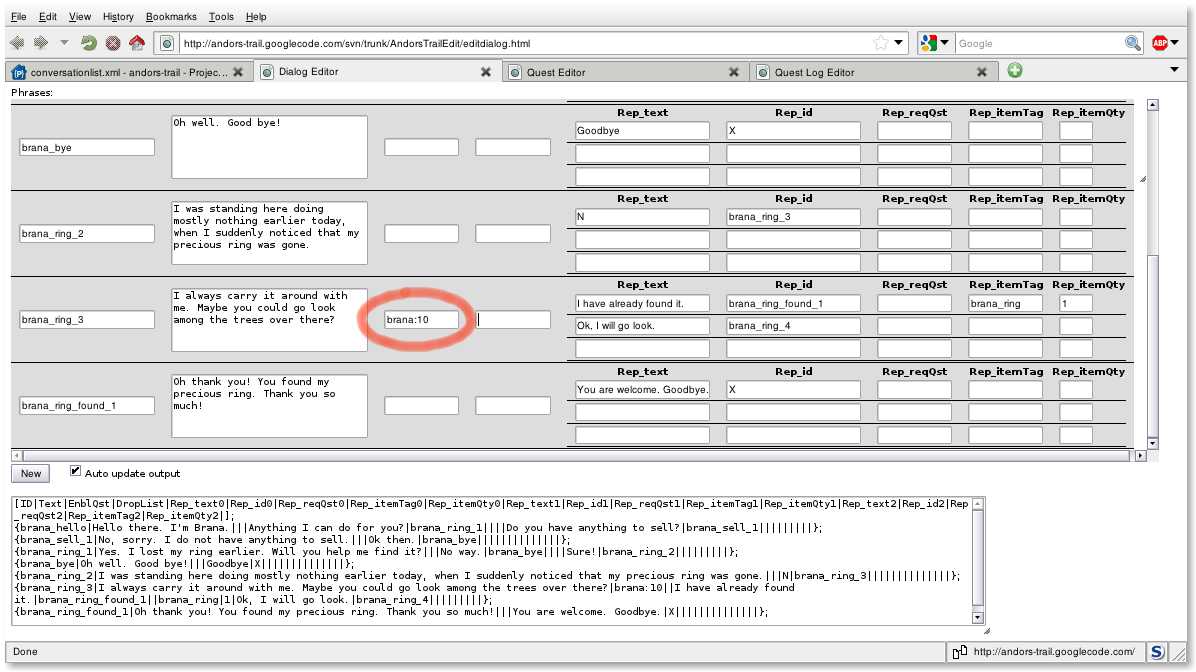
Task: Expand the recent pages history dropdown
Action: click(65, 43)
